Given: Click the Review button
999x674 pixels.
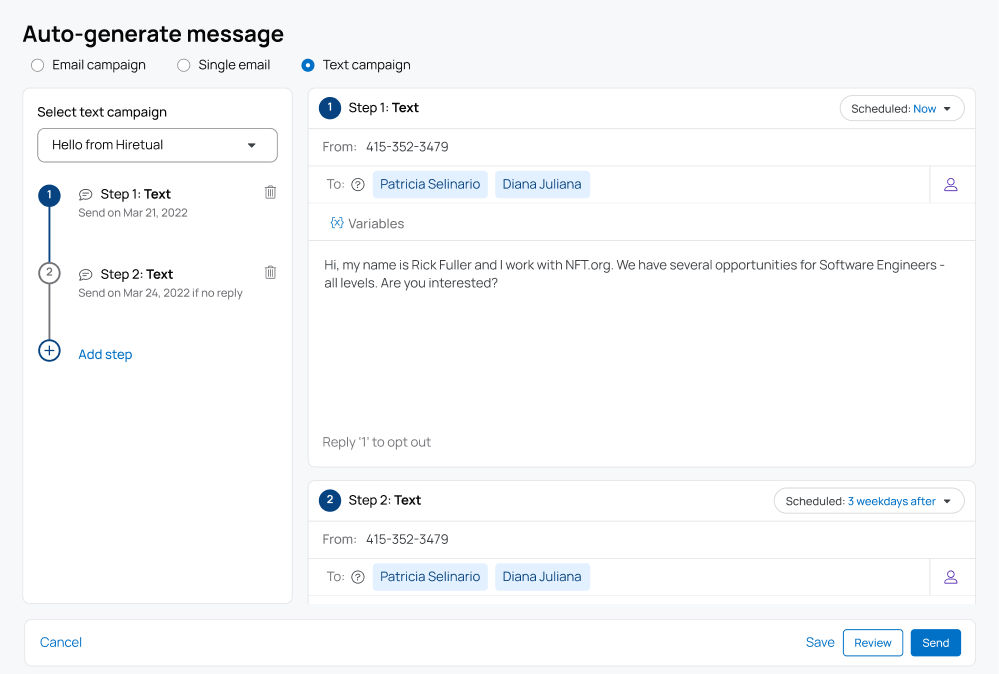Looking at the screenshot, I should 872,643.
